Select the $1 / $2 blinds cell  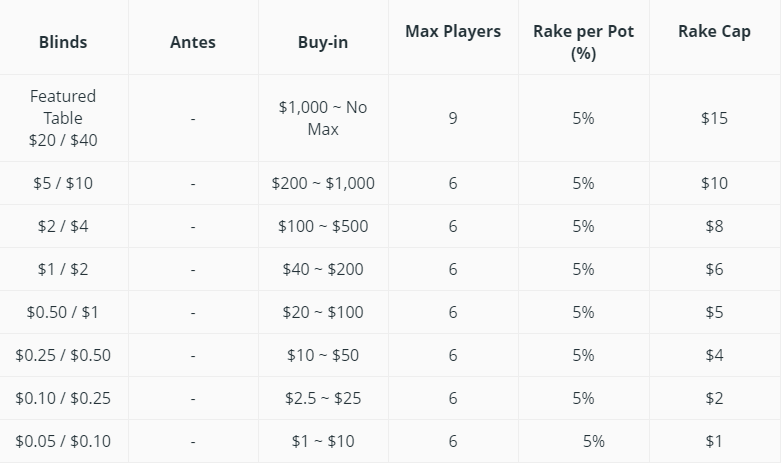pos(63,269)
